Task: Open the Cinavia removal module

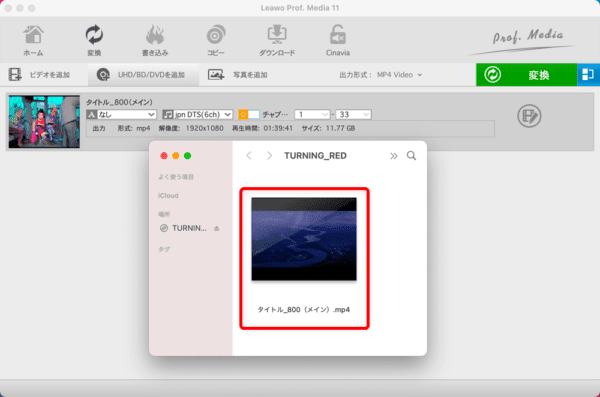Action: click(338, 41)
